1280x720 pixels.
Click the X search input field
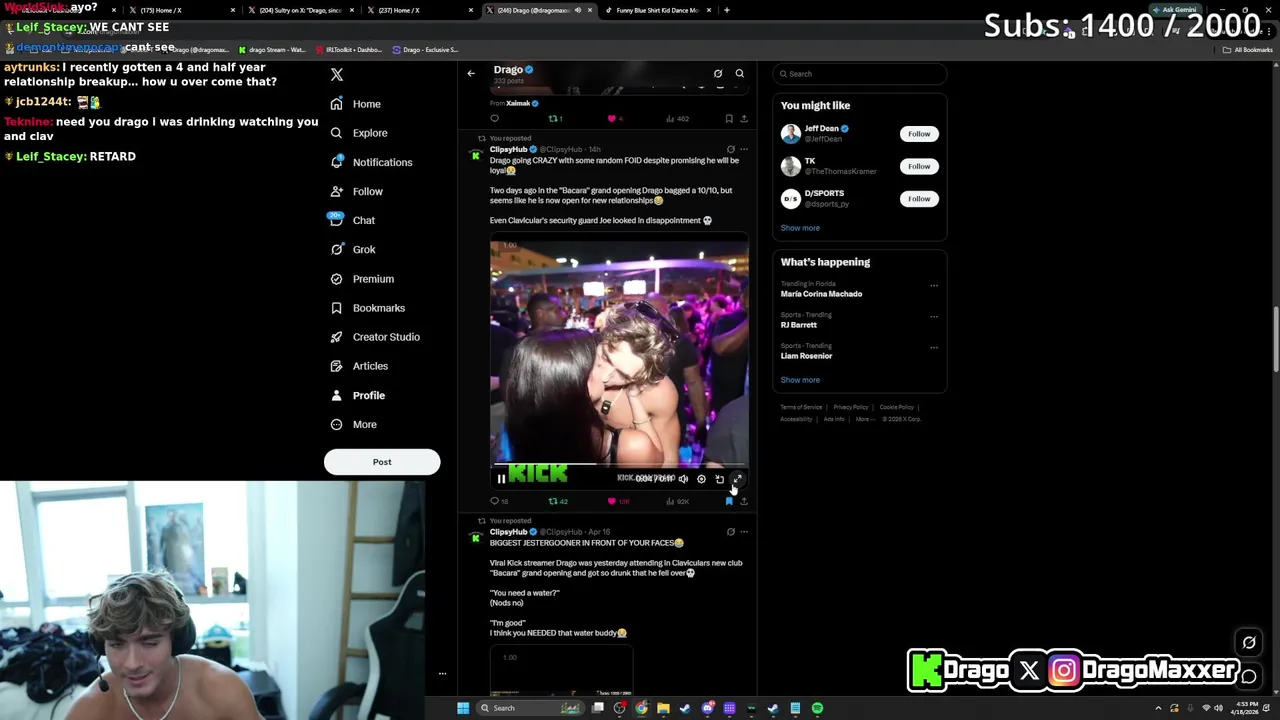[860, 74]
